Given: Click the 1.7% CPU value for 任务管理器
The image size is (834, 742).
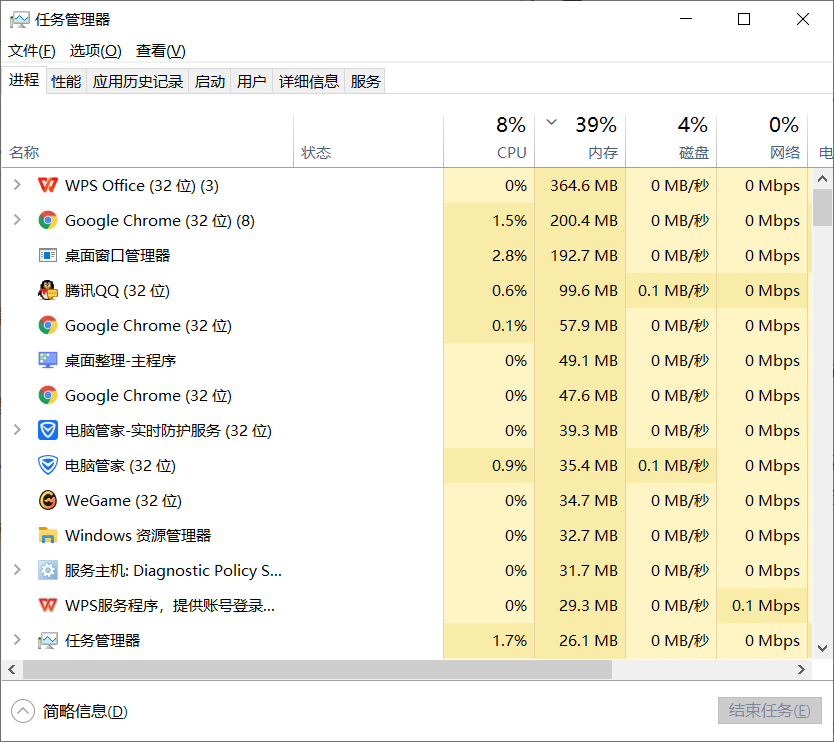Looking at the screenshot, I should coord(509,640).
